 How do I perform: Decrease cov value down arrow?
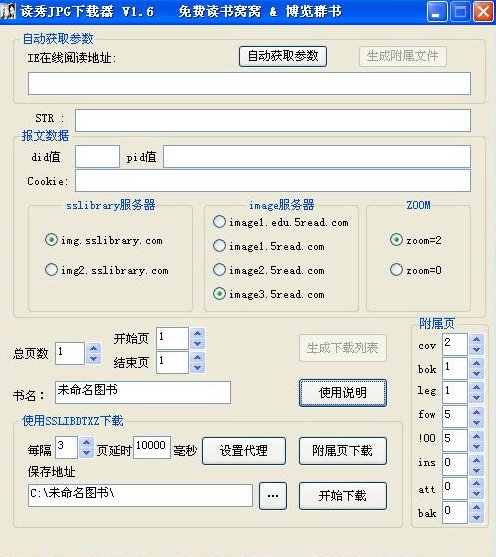476,350
